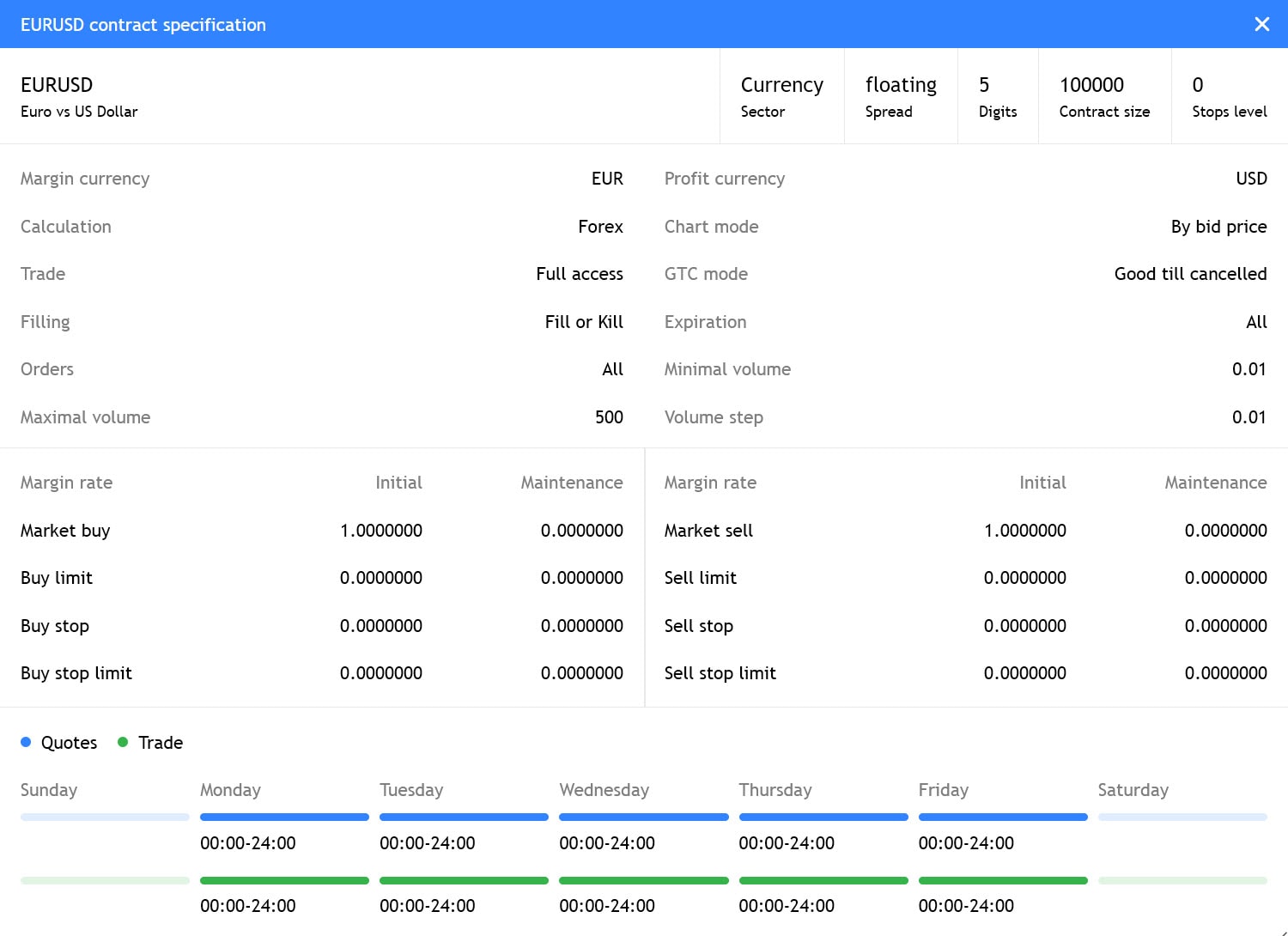The height and width of the screenshot is (936, 1288).
Task: Click the EURUSD symbol title
Action: [x=57, y=84]
